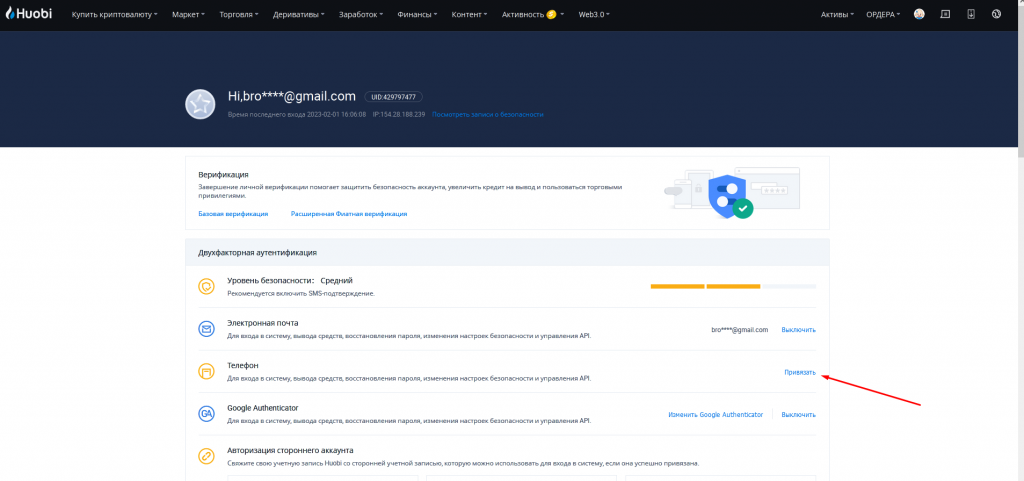The image size is (1024, 481).
Task: Click the email envelope icon
Action: click(x=206, y=329)
